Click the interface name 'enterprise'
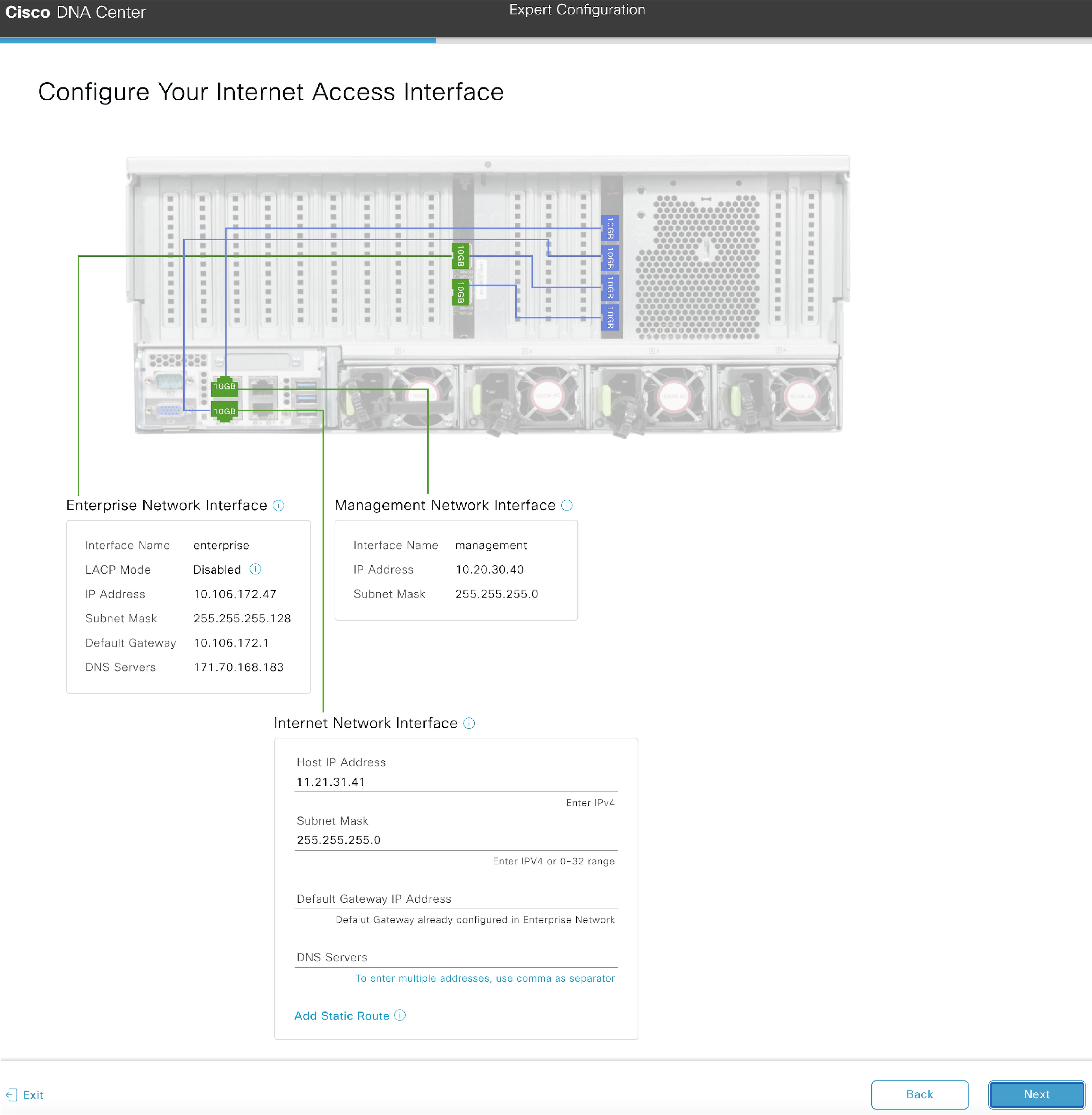This screenshot has height=1115, width=1092. point(221,545)
